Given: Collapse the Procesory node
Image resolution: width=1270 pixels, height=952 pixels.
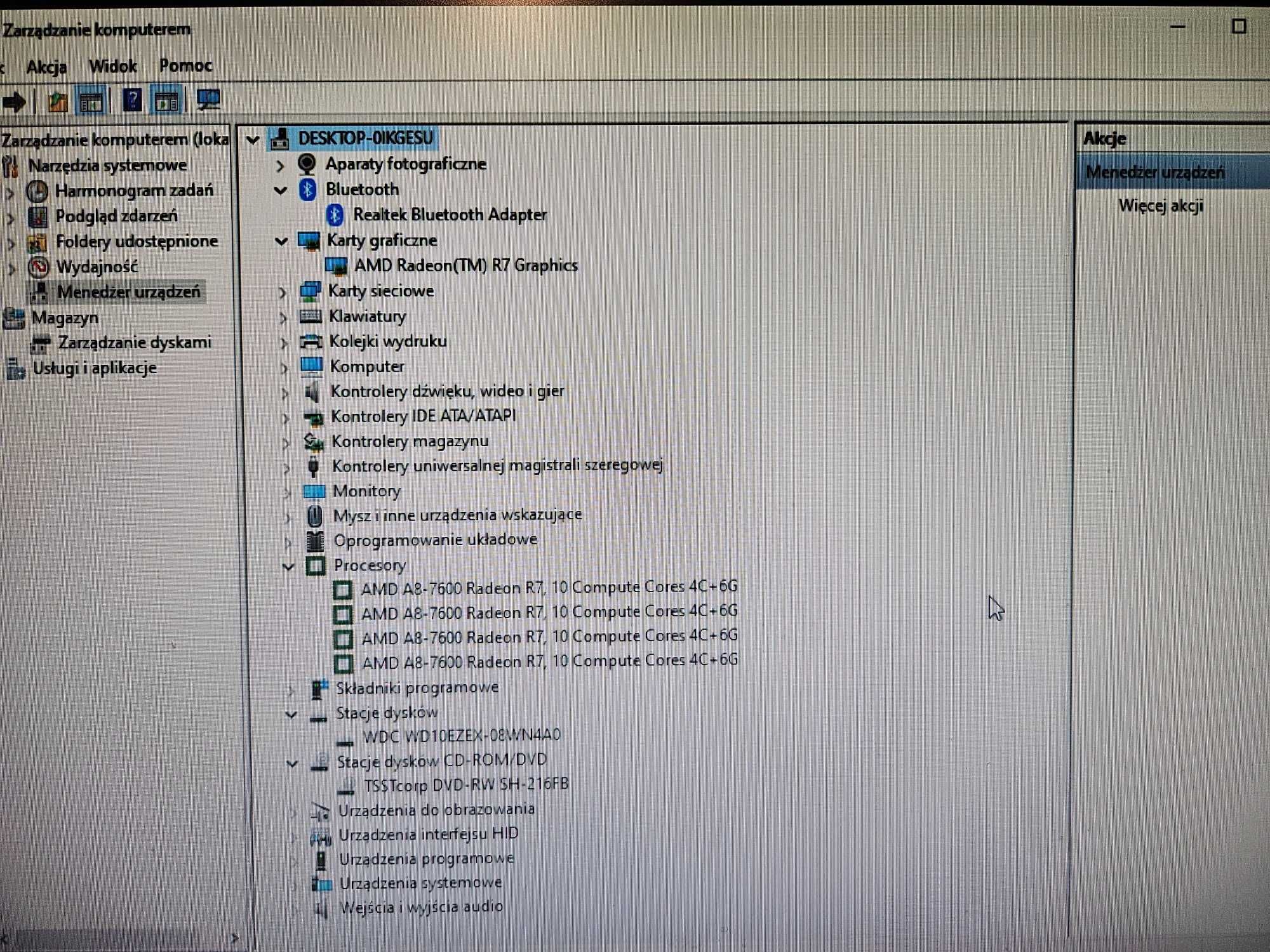Looking at the screenshot, I should click(289, 567).
